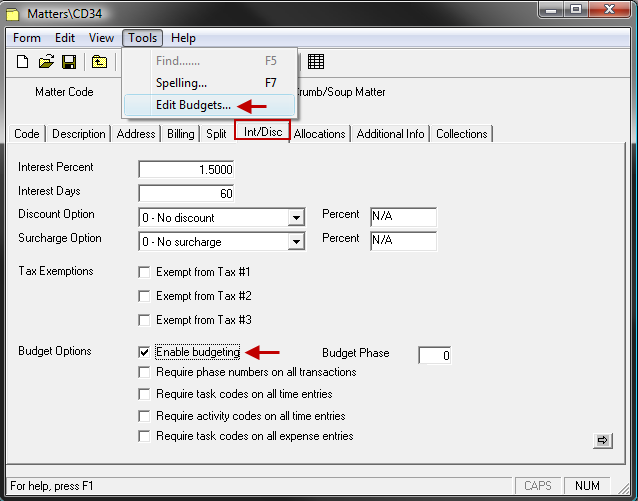This screenshot has width=638, height=501.
Task: Click the Budget Phase number field
Action: 434,355
